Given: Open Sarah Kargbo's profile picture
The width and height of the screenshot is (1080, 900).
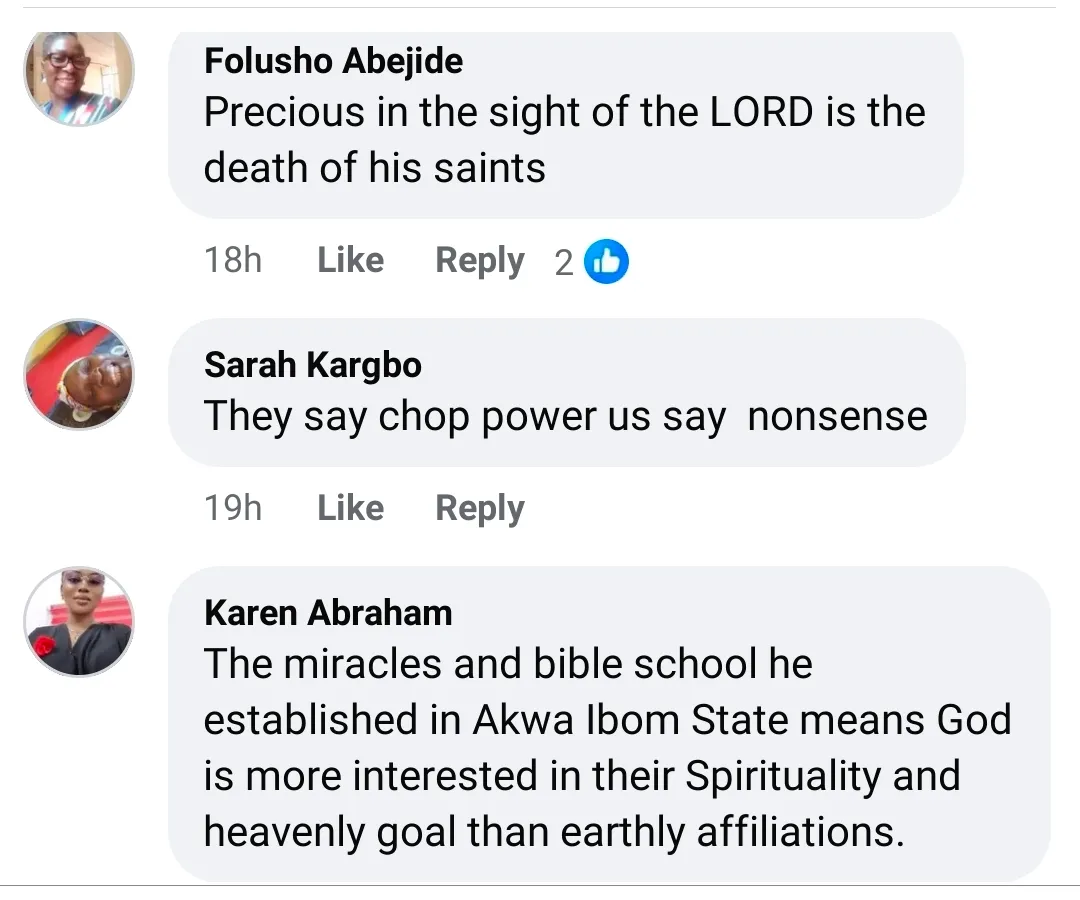Looking at the screenshot, I should (x=79, y=374).
